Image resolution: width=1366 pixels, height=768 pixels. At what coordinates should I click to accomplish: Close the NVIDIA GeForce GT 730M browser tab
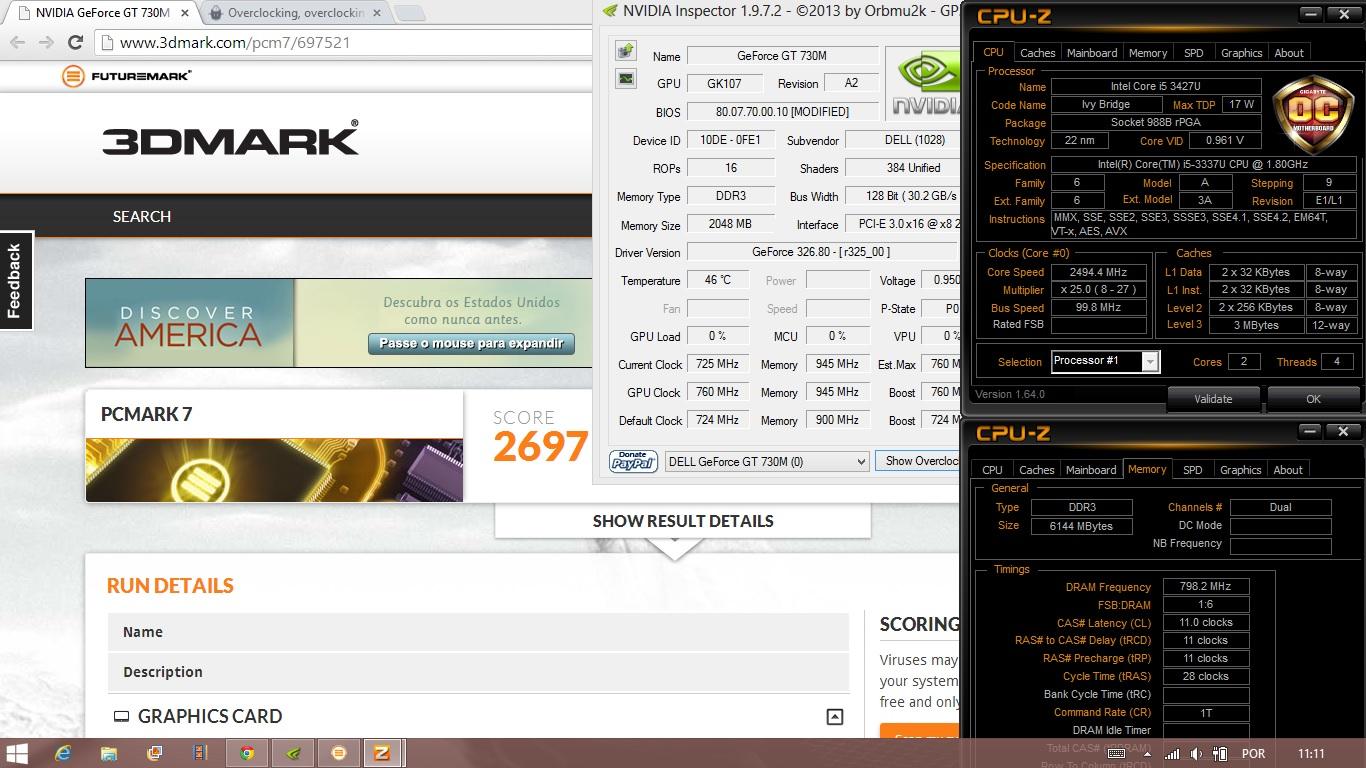pyautogui.click(x=184, y=13)
